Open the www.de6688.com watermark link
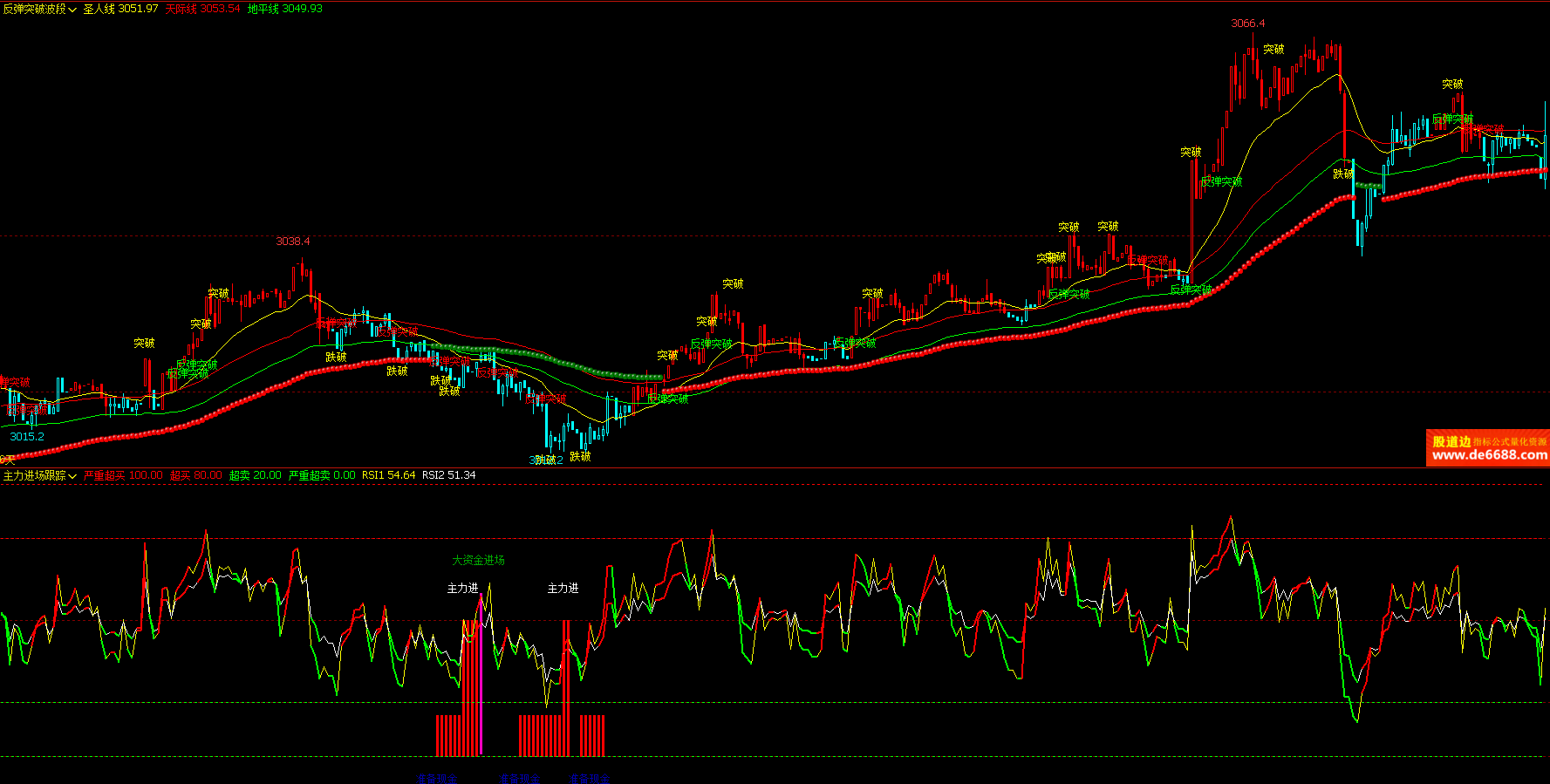Viewport: 1550px width, 784px height. 1489,455
